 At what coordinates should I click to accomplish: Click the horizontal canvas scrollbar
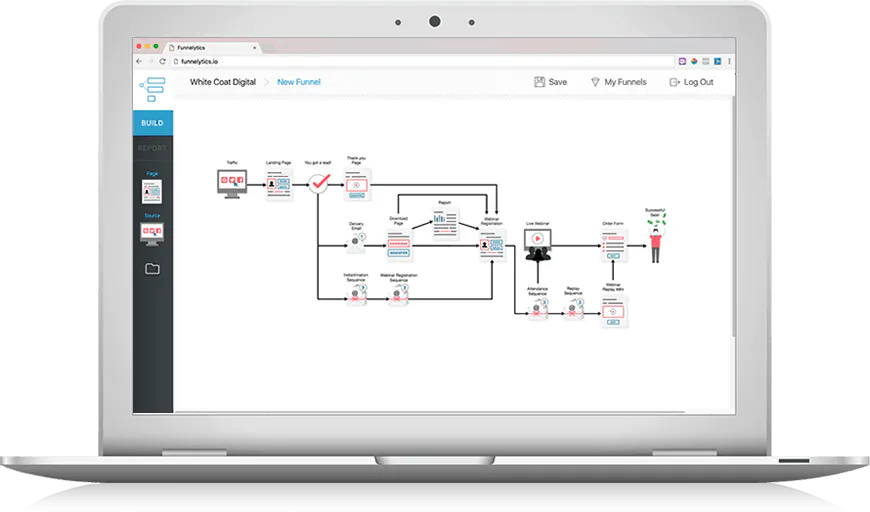430,413
